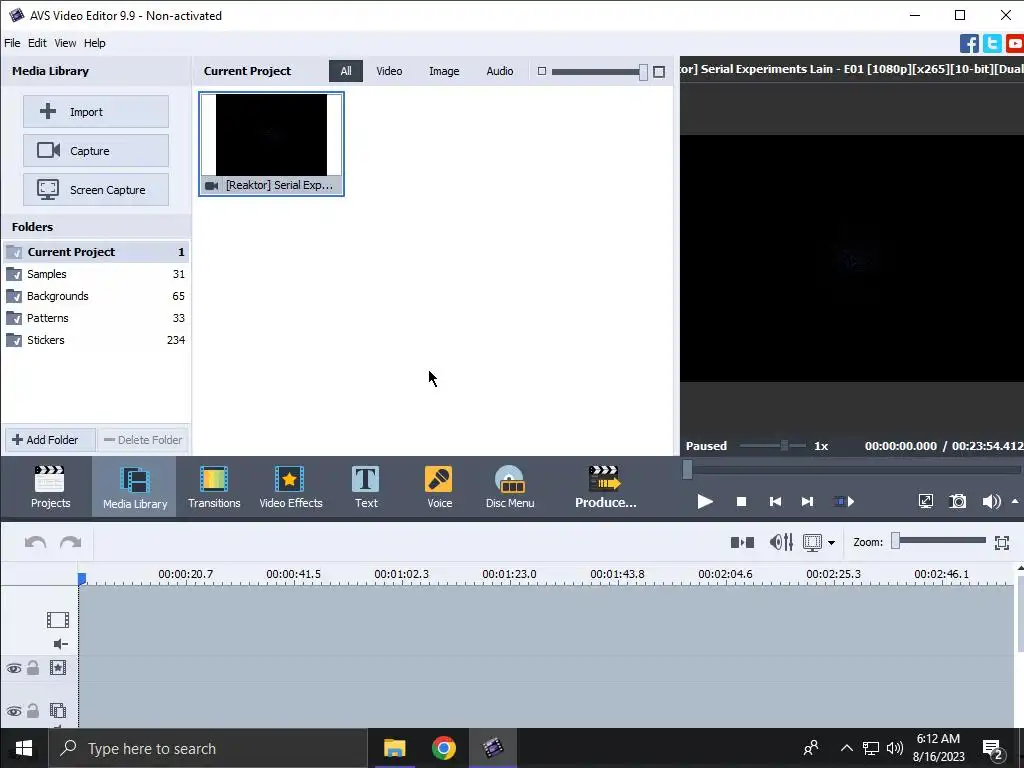
Task: Lock the video overlay track
Action: tap(33, 710)
